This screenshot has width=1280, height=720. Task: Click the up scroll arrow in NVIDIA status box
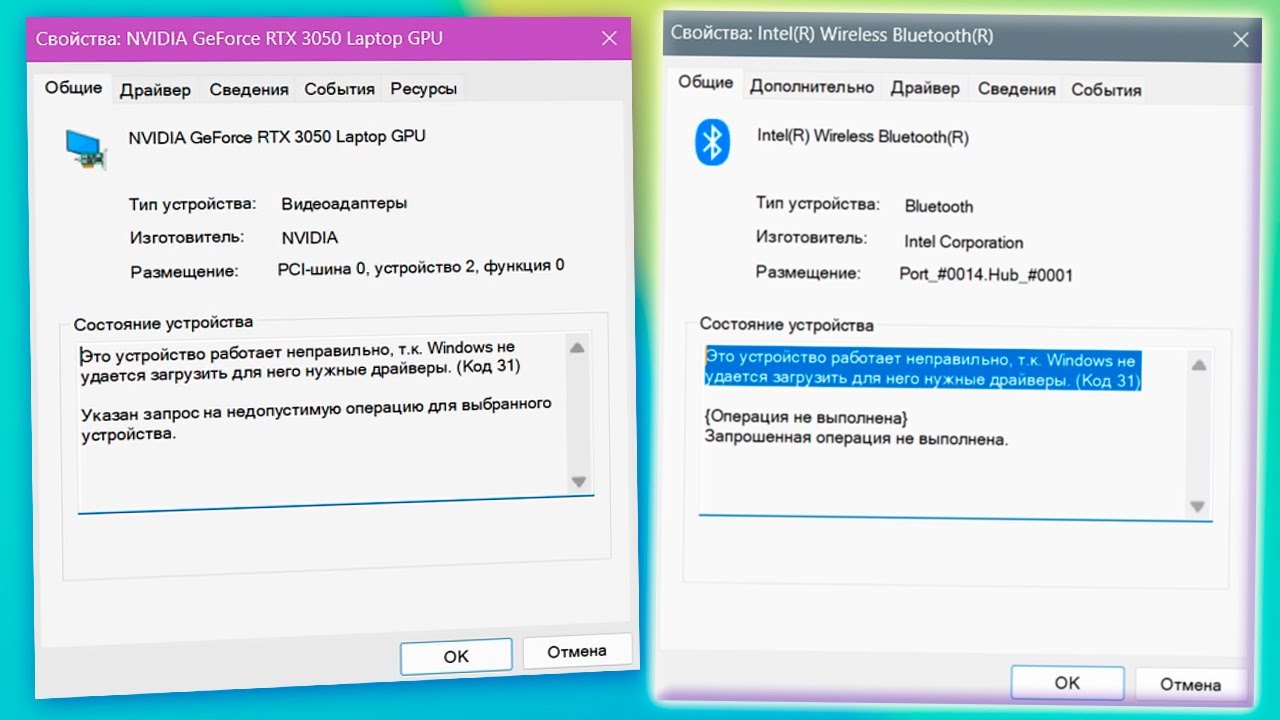coord(577,348)
